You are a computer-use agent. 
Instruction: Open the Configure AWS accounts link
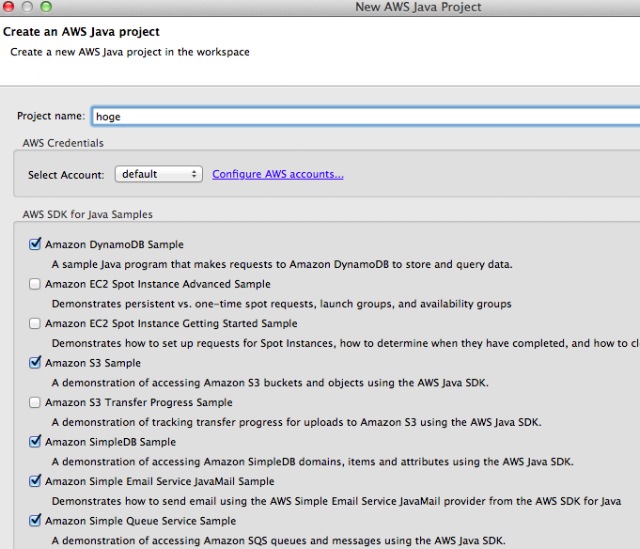coord(278,174)
